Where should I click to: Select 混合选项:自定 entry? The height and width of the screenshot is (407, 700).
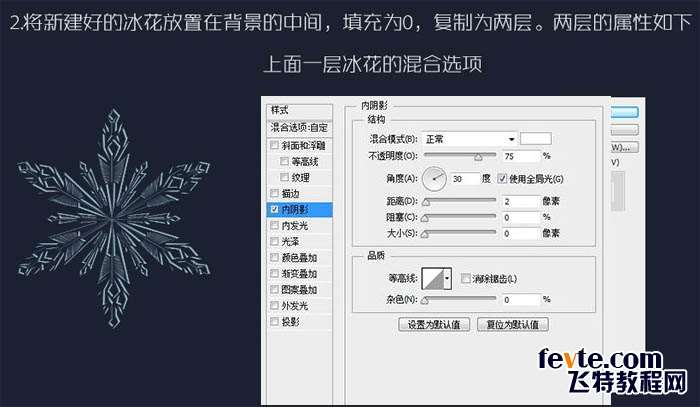coord(300,128)
